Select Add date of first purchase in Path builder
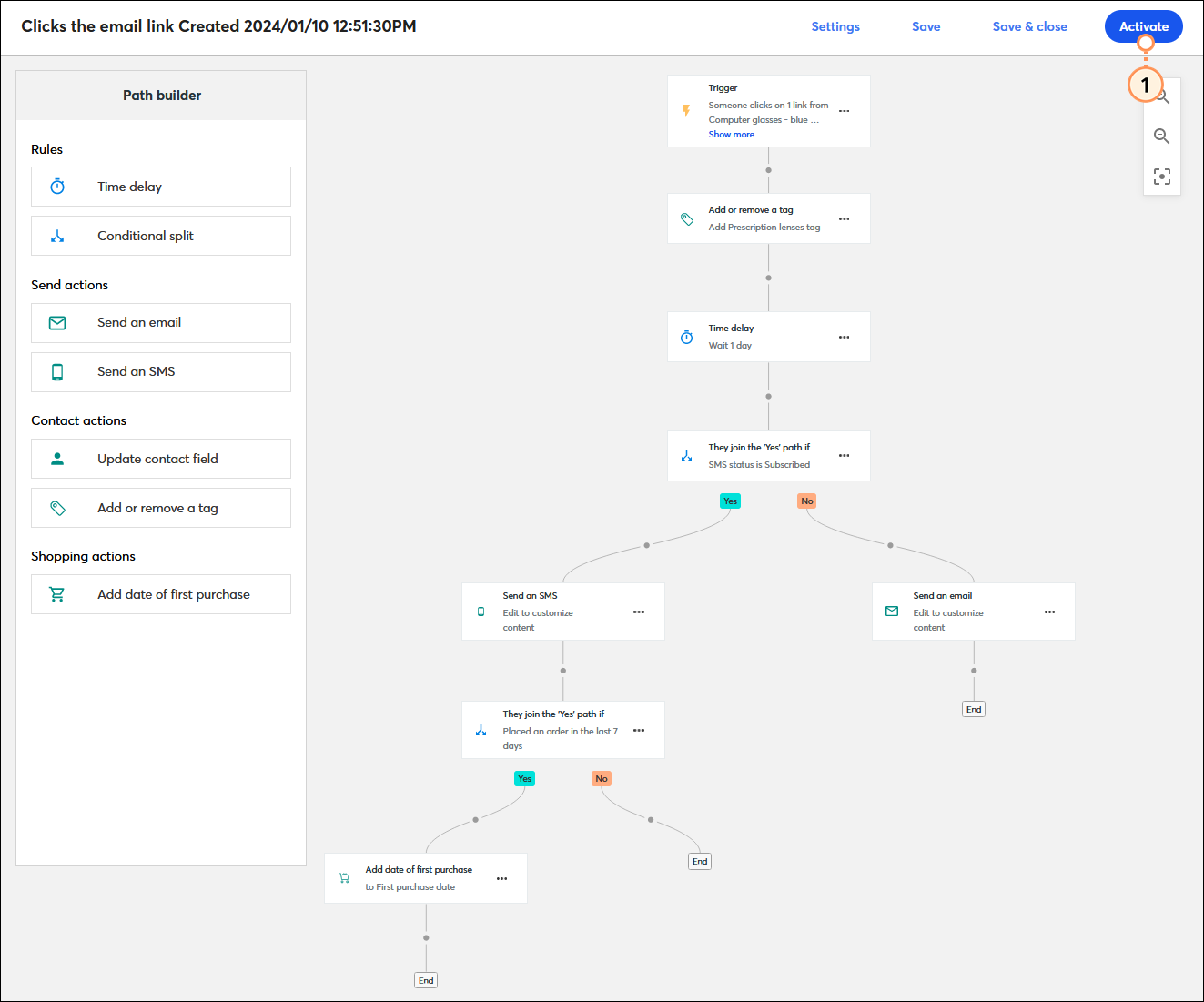Image resolution: width=1204 pixels, height=1002 pixels. pos(161,594)
